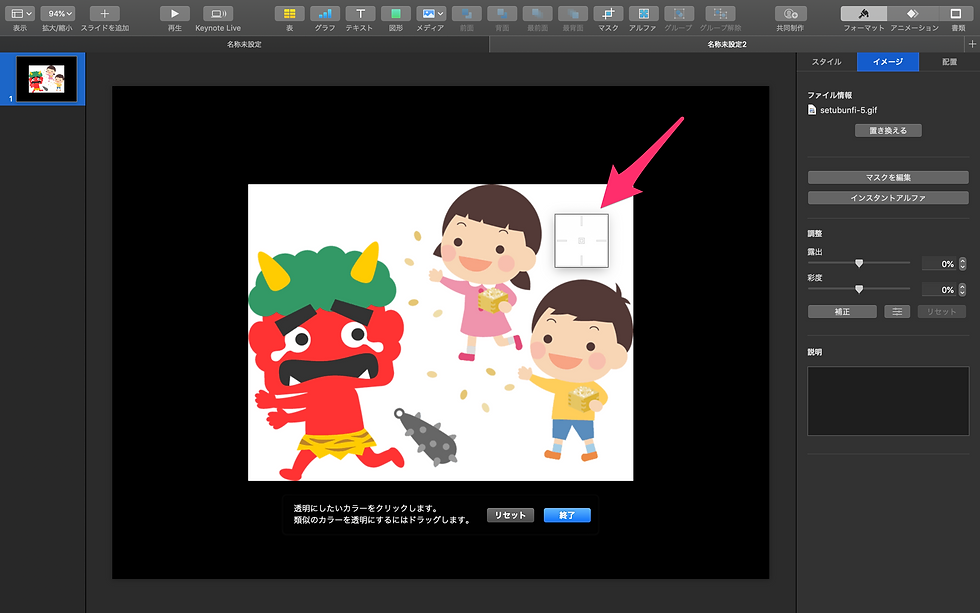Click the 彩度 saturation slider handle
This screenshot has height=613, width=980.
point(858,289)
